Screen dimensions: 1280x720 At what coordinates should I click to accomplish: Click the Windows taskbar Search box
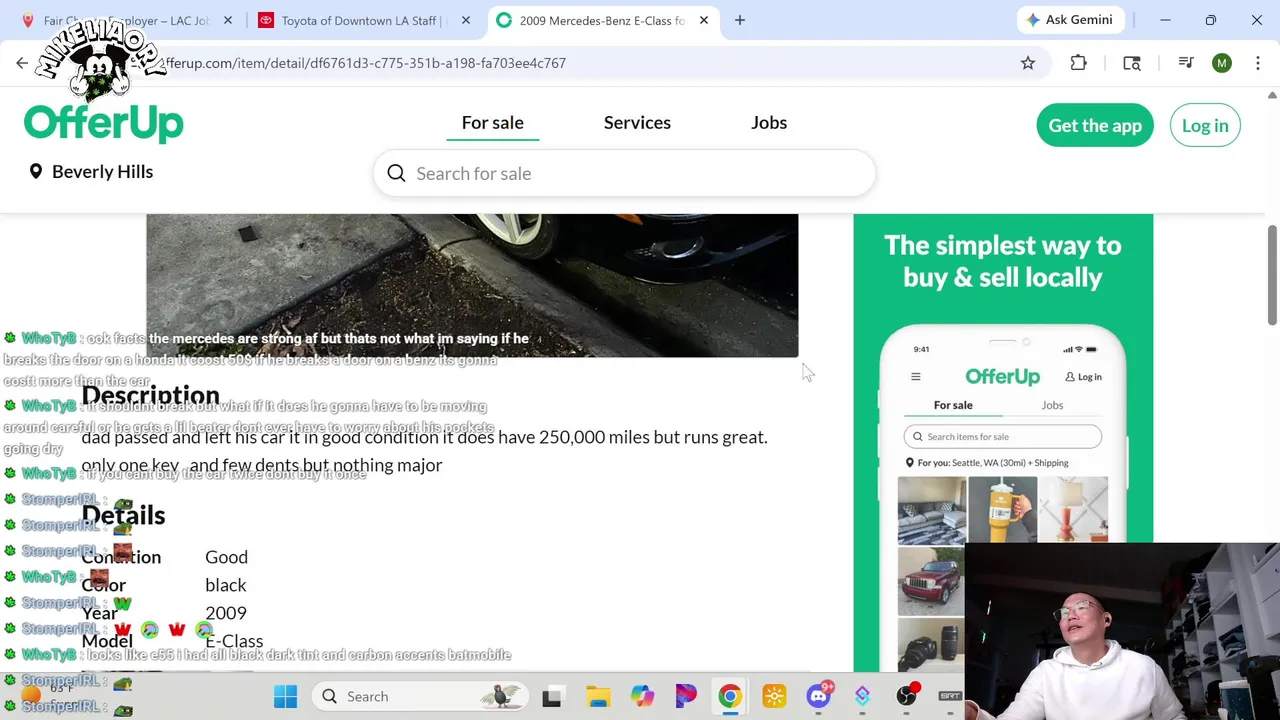tap(421, 696)
